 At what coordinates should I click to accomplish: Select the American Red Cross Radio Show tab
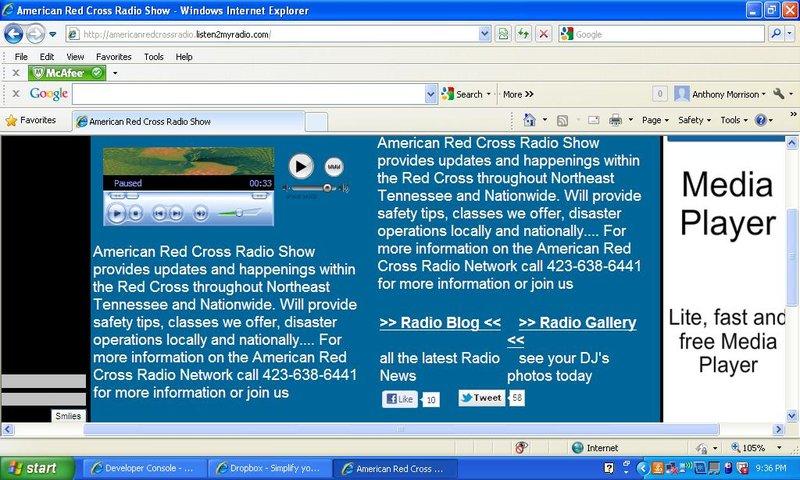click(x=189, y=121)
